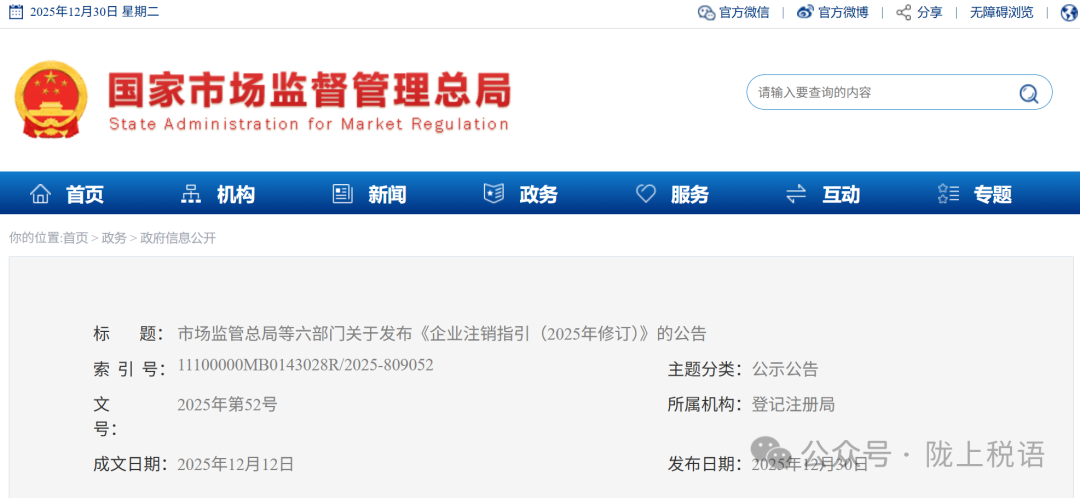Image resolution: width=1080 pixels, height=498 pixels.
Task: Click the 新闻 newspaper icon
Action: tap(343, 194)
